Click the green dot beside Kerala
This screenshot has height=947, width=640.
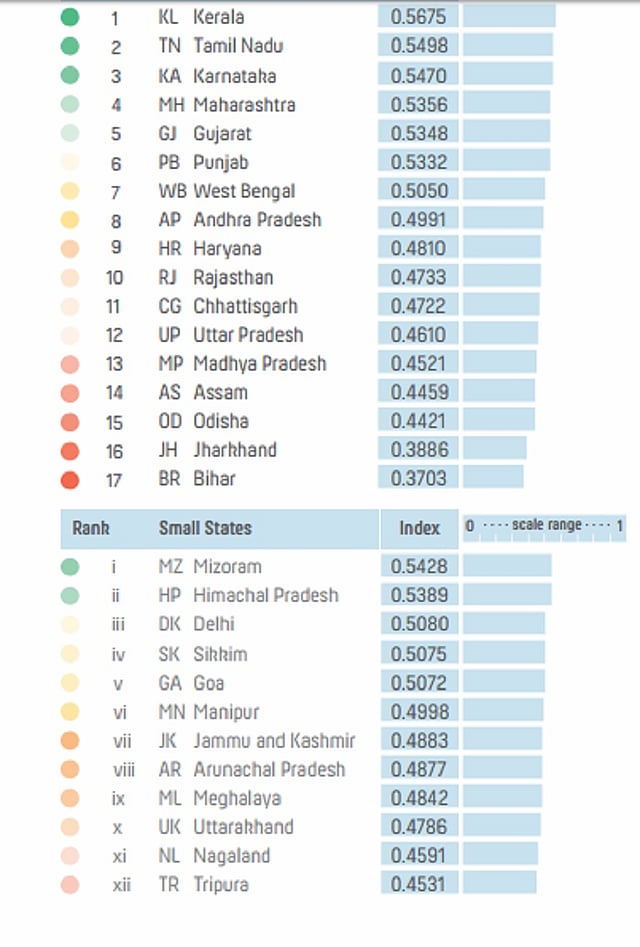point(69,17)
